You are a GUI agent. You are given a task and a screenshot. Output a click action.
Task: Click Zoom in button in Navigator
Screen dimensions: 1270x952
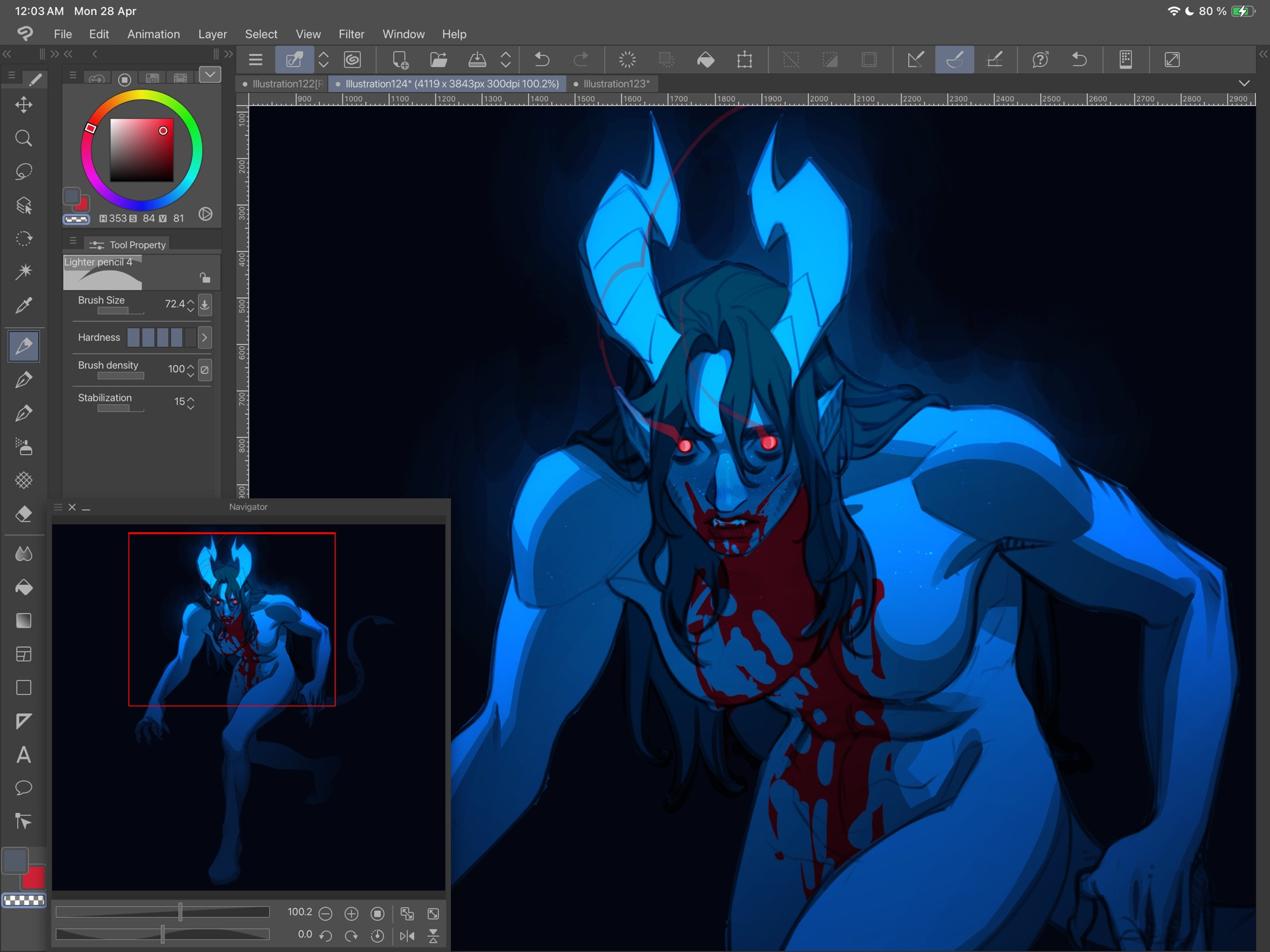click(x=351, y=914)
